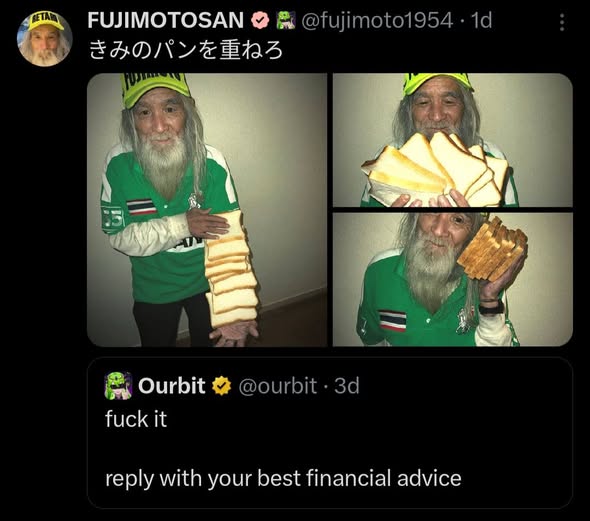The image size is (590, 521).
Task: Open the @fujimoto1954 handle link
Action: click(377, 20)
